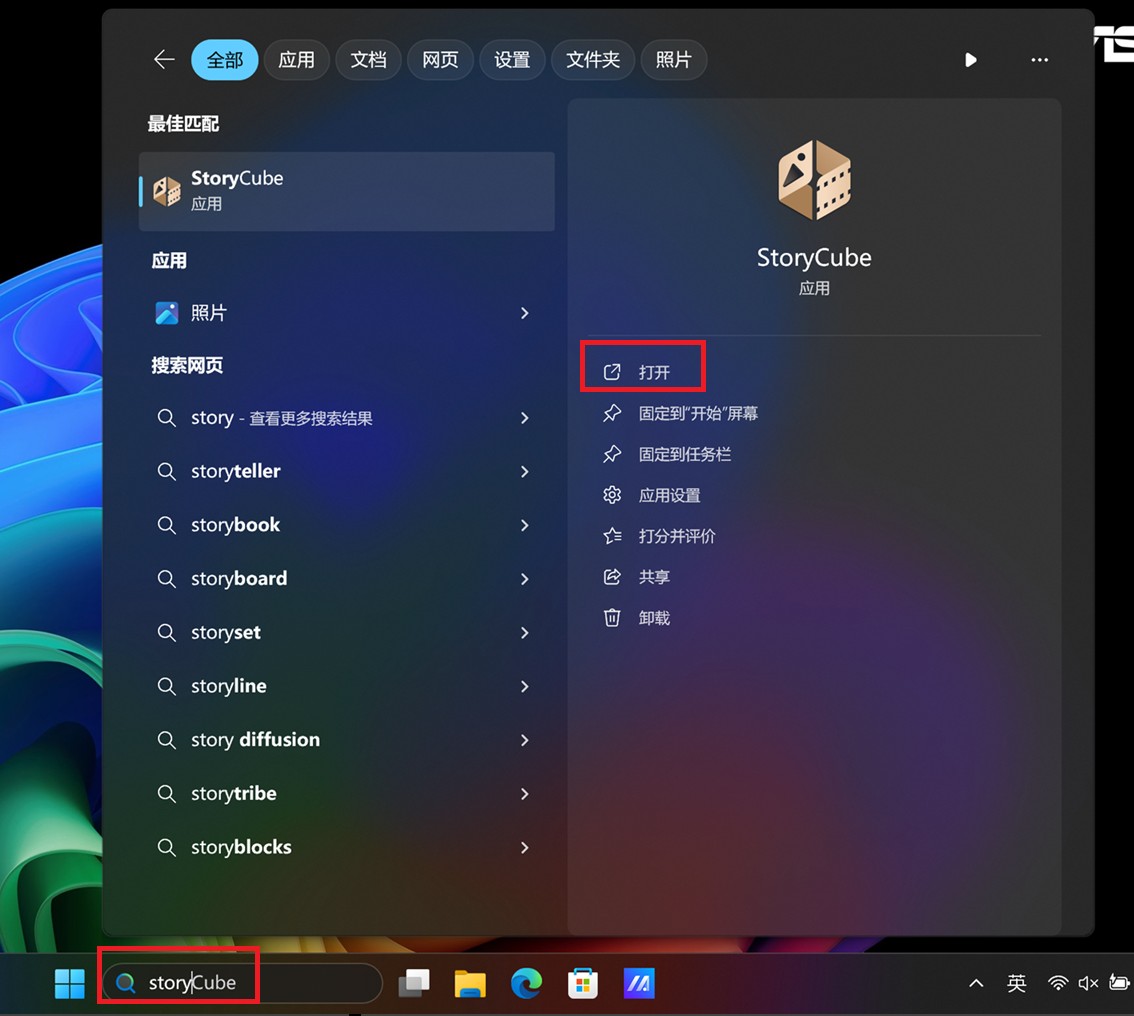Expand chevron beside the story web result
Image resolution: width=1134 pixels, height=1016 pixels.
coord(525,418)
